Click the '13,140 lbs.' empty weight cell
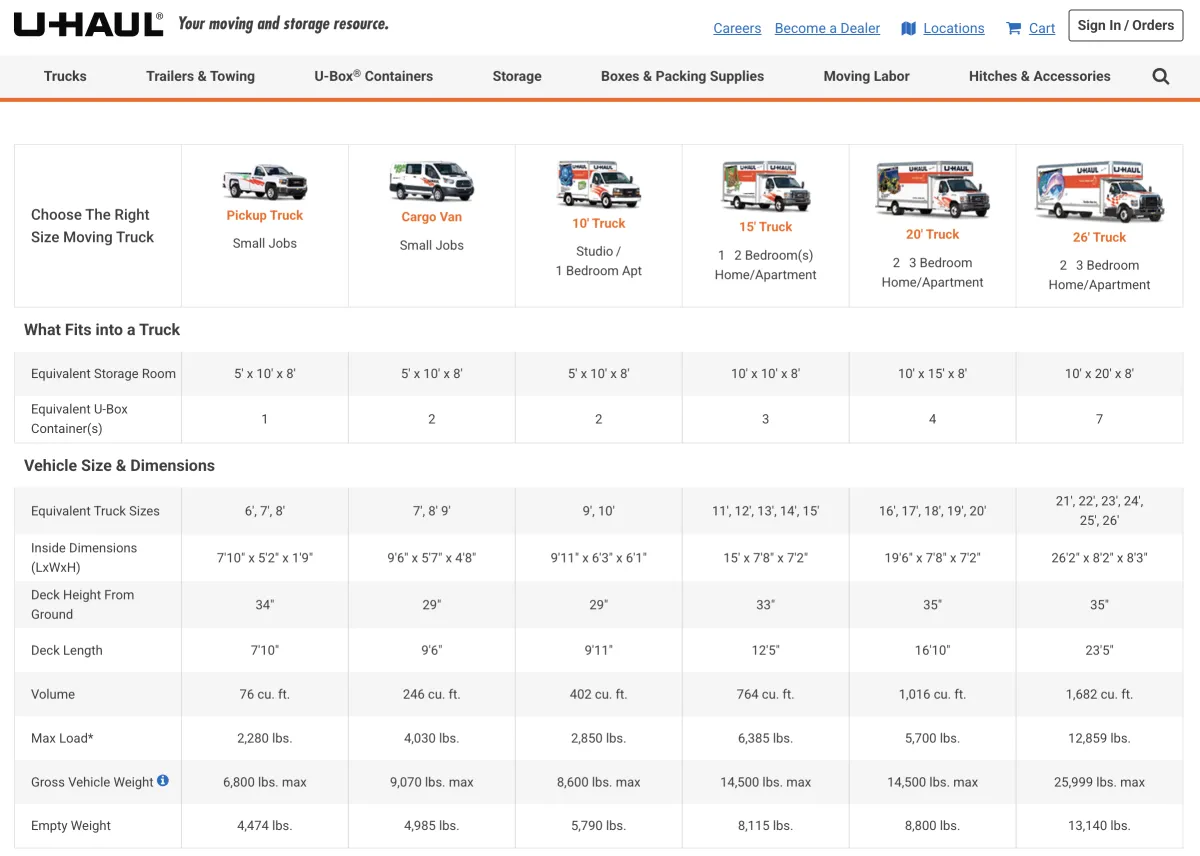The width and height of the screenshot is (1200, 856). click(x=1100, y=826)
